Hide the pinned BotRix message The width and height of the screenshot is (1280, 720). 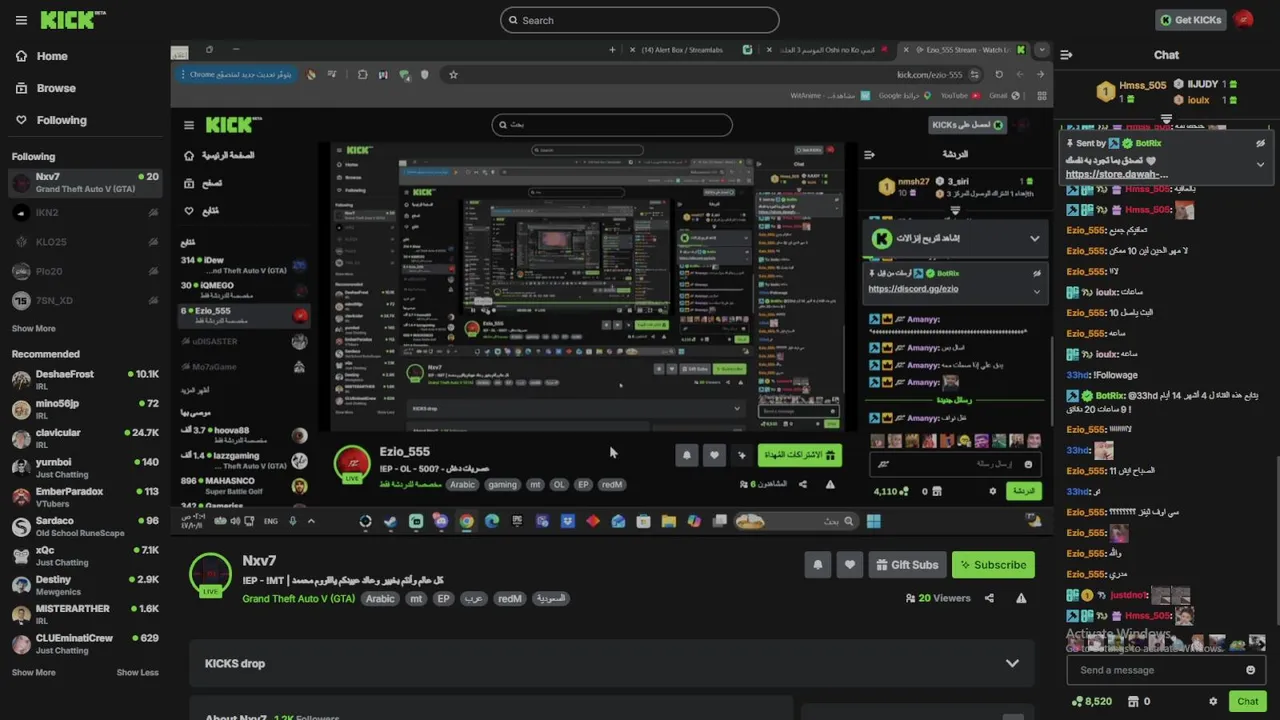[1261, 144]
